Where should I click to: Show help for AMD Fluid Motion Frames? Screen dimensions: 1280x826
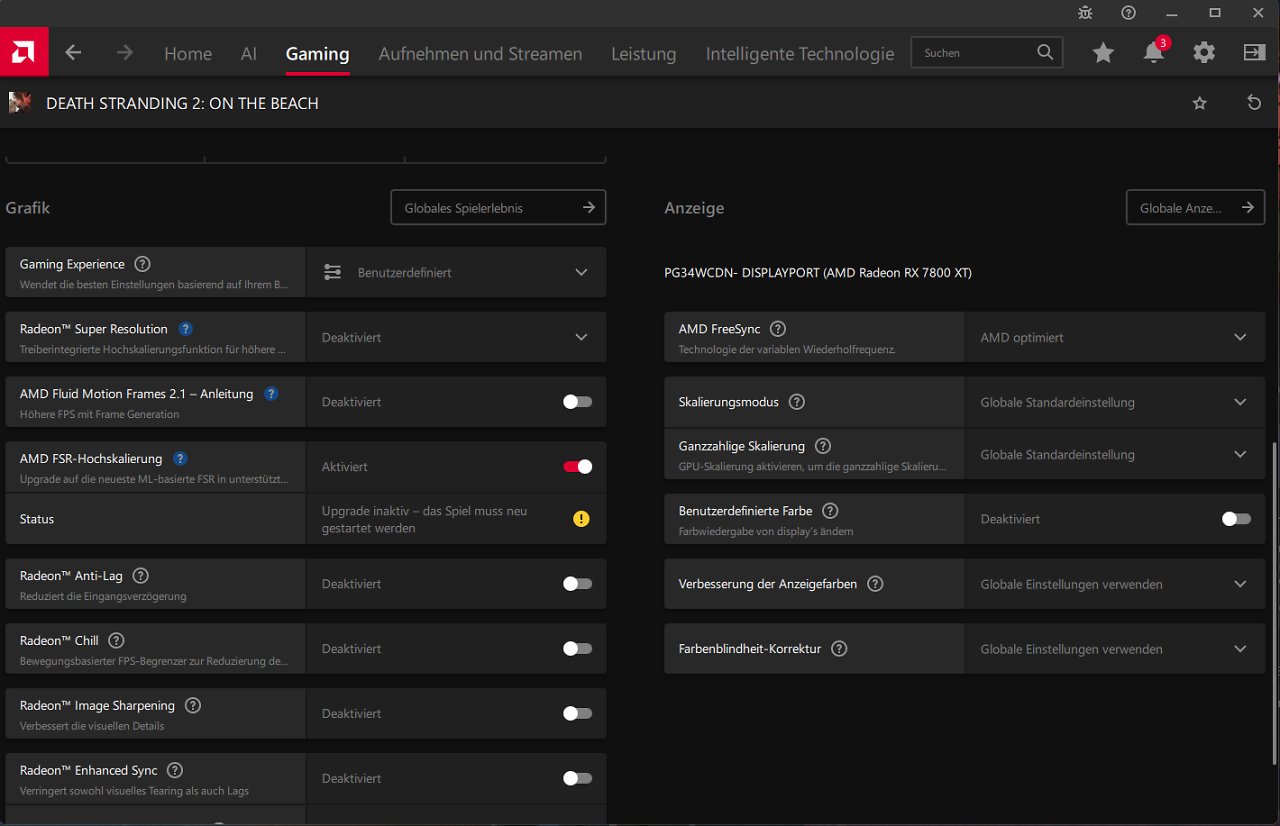click(271, 394)
